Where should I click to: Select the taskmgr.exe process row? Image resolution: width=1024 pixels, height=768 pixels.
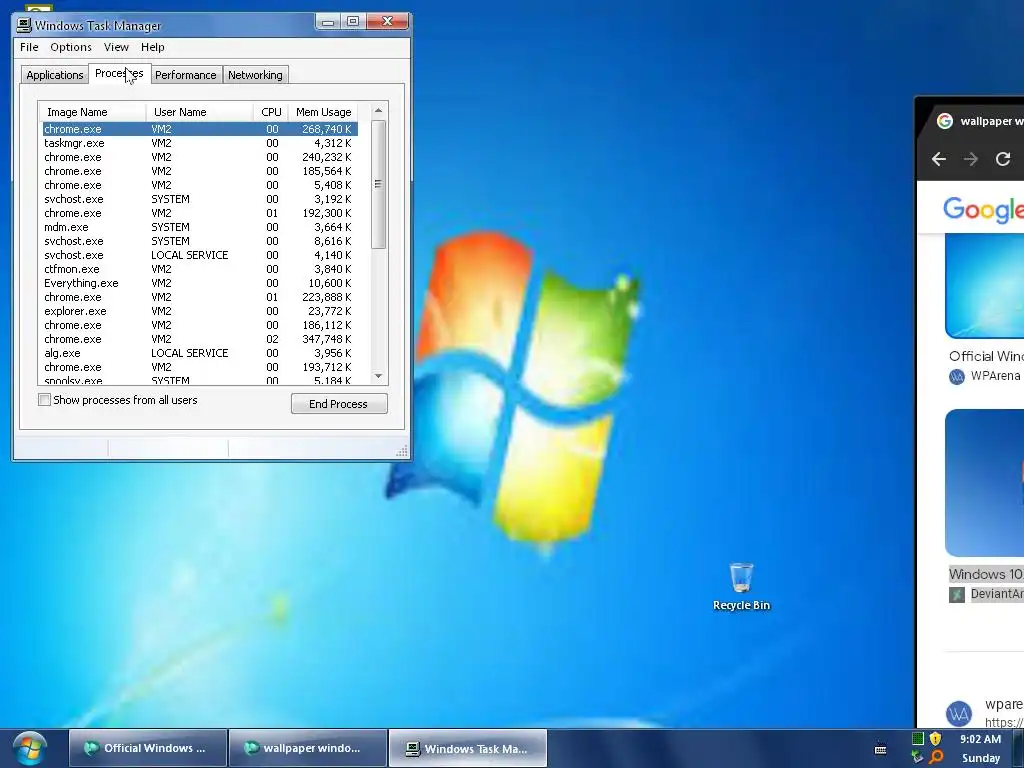200,143
